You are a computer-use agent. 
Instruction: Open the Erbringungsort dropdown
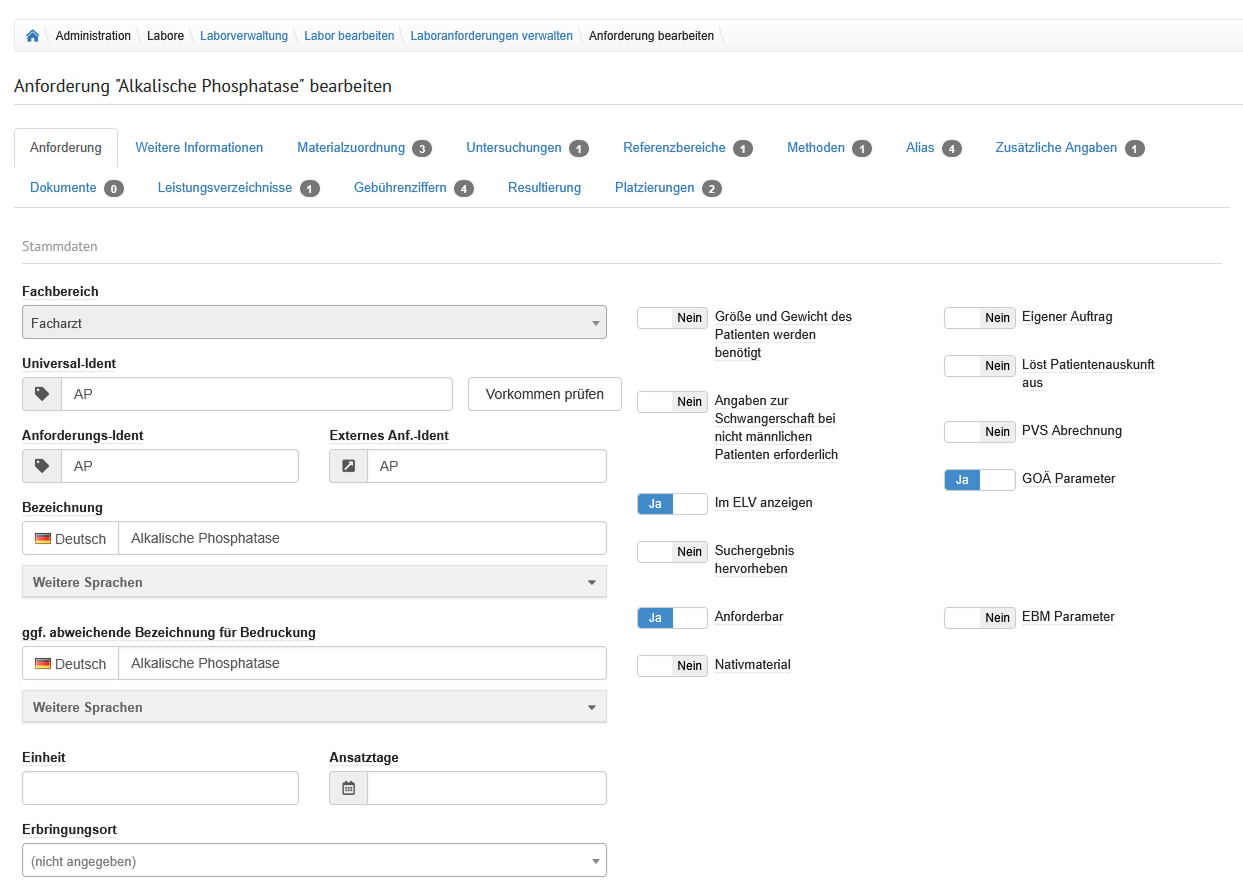coord(314,861)
